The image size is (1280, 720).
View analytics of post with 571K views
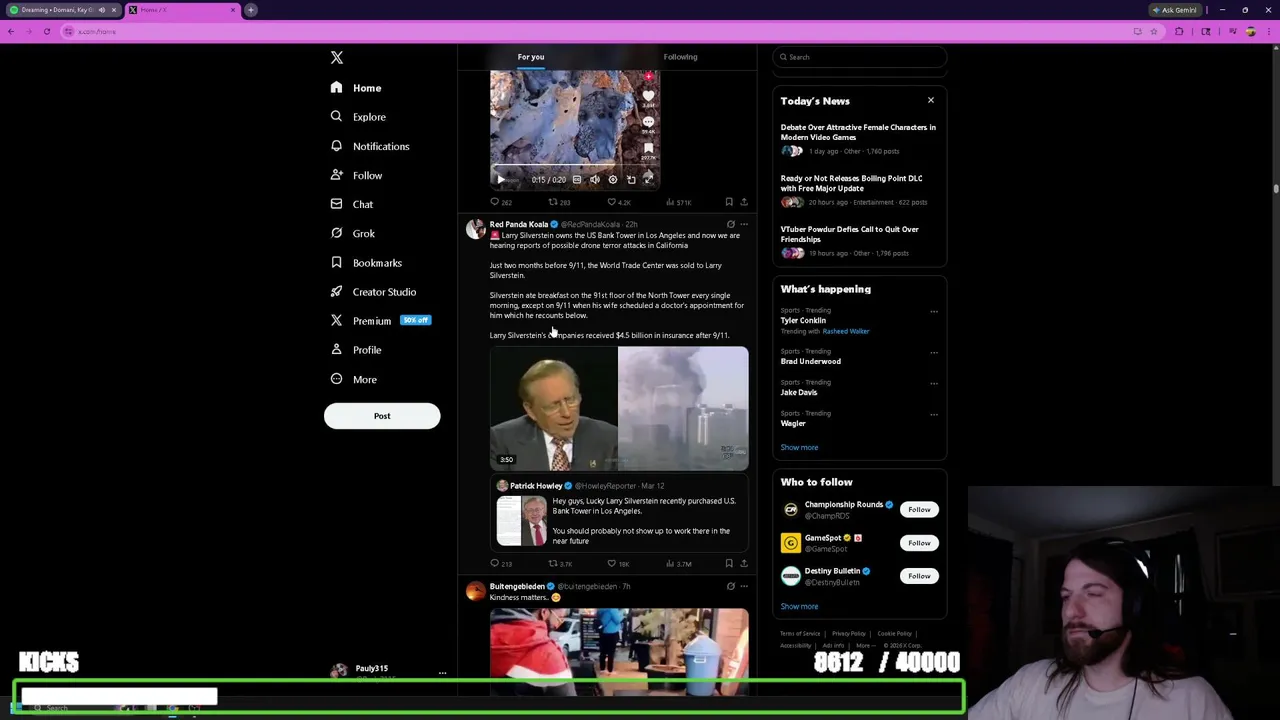[678, 202]
